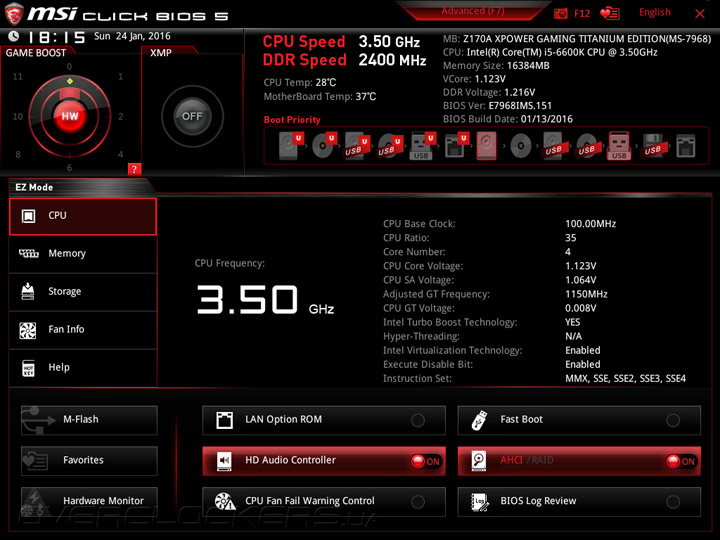Enable the LAN Option ROM switch

coord(418,420)
